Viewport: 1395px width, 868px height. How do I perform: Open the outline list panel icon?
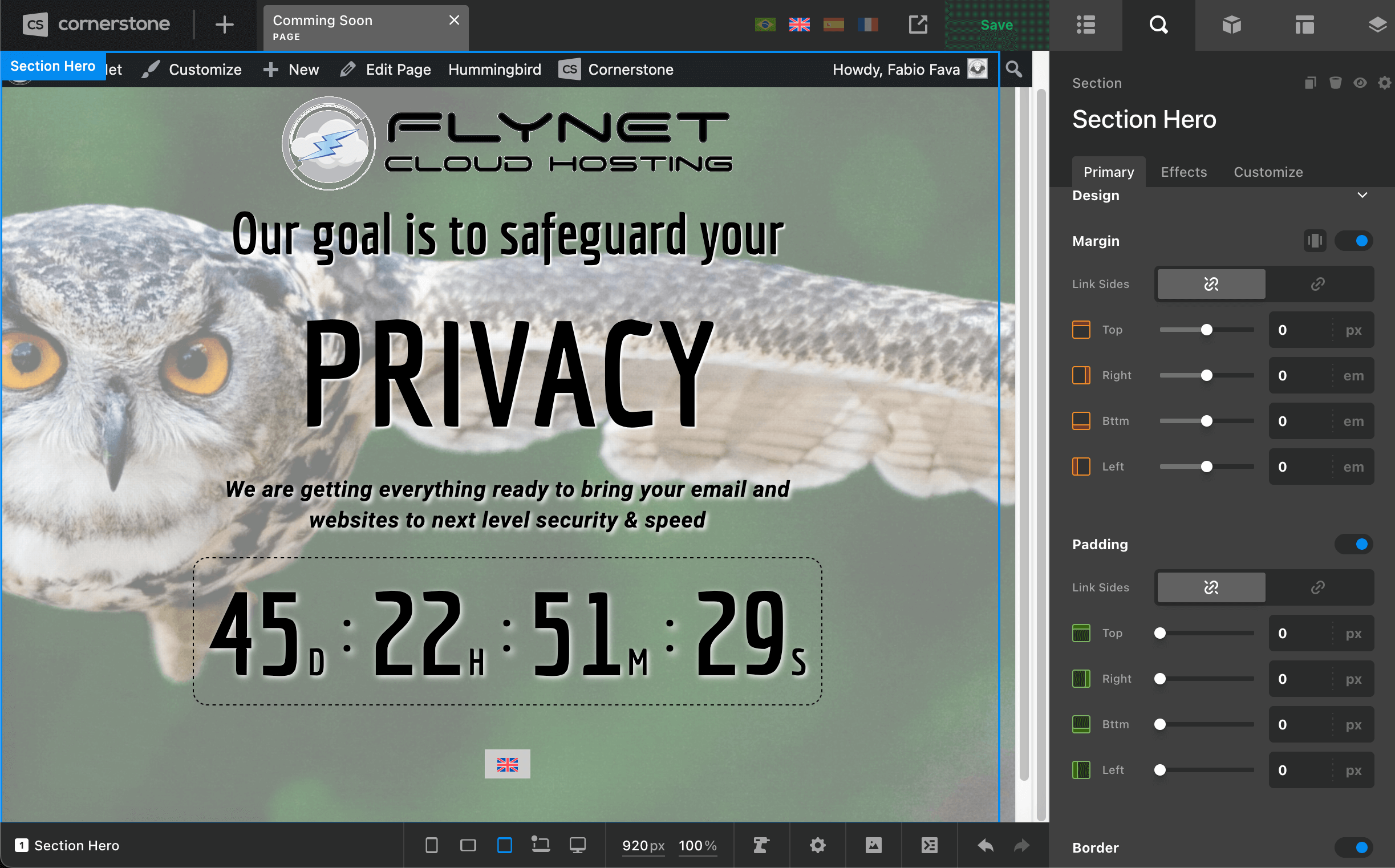click(1085, 25)
